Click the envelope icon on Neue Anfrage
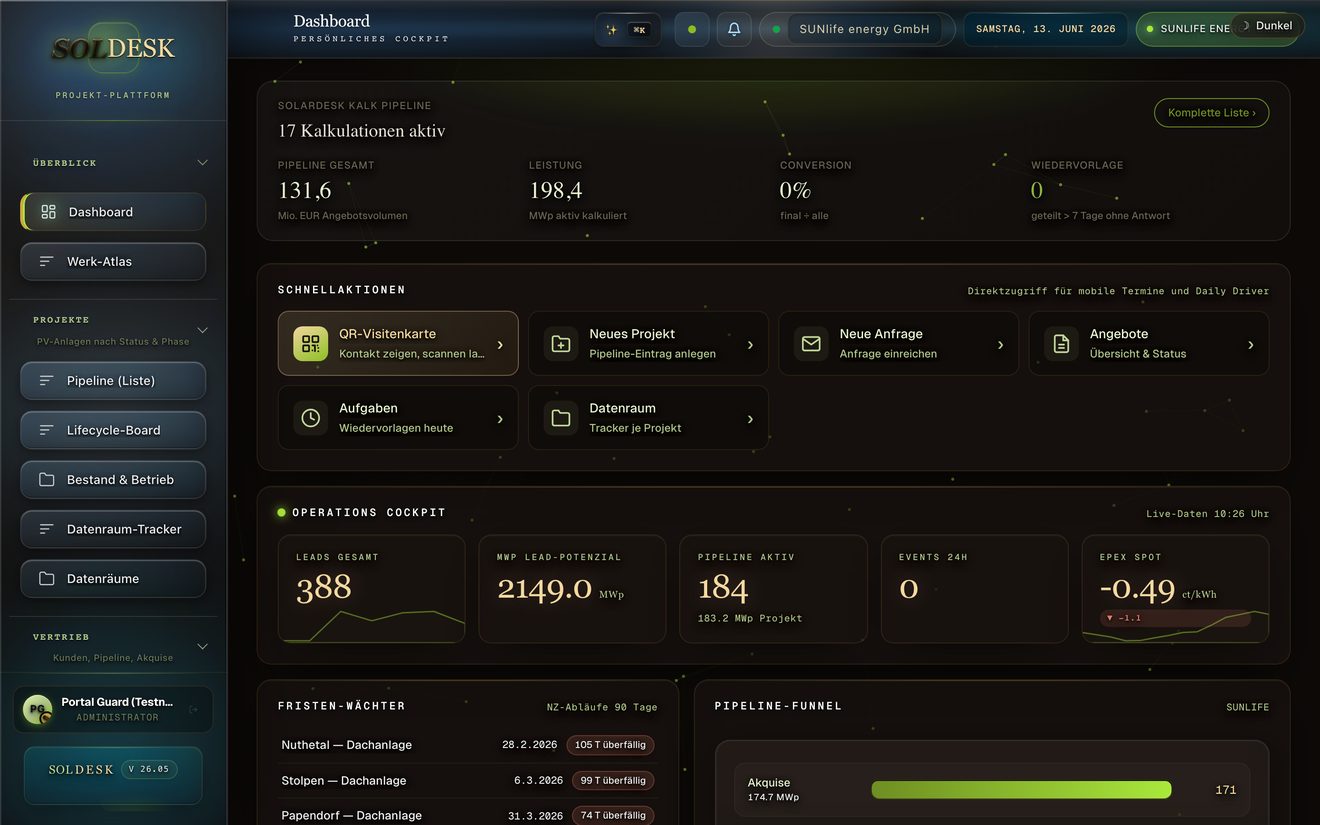Image resolution: width=1320 pixels, height=825 pixels. 811,343
